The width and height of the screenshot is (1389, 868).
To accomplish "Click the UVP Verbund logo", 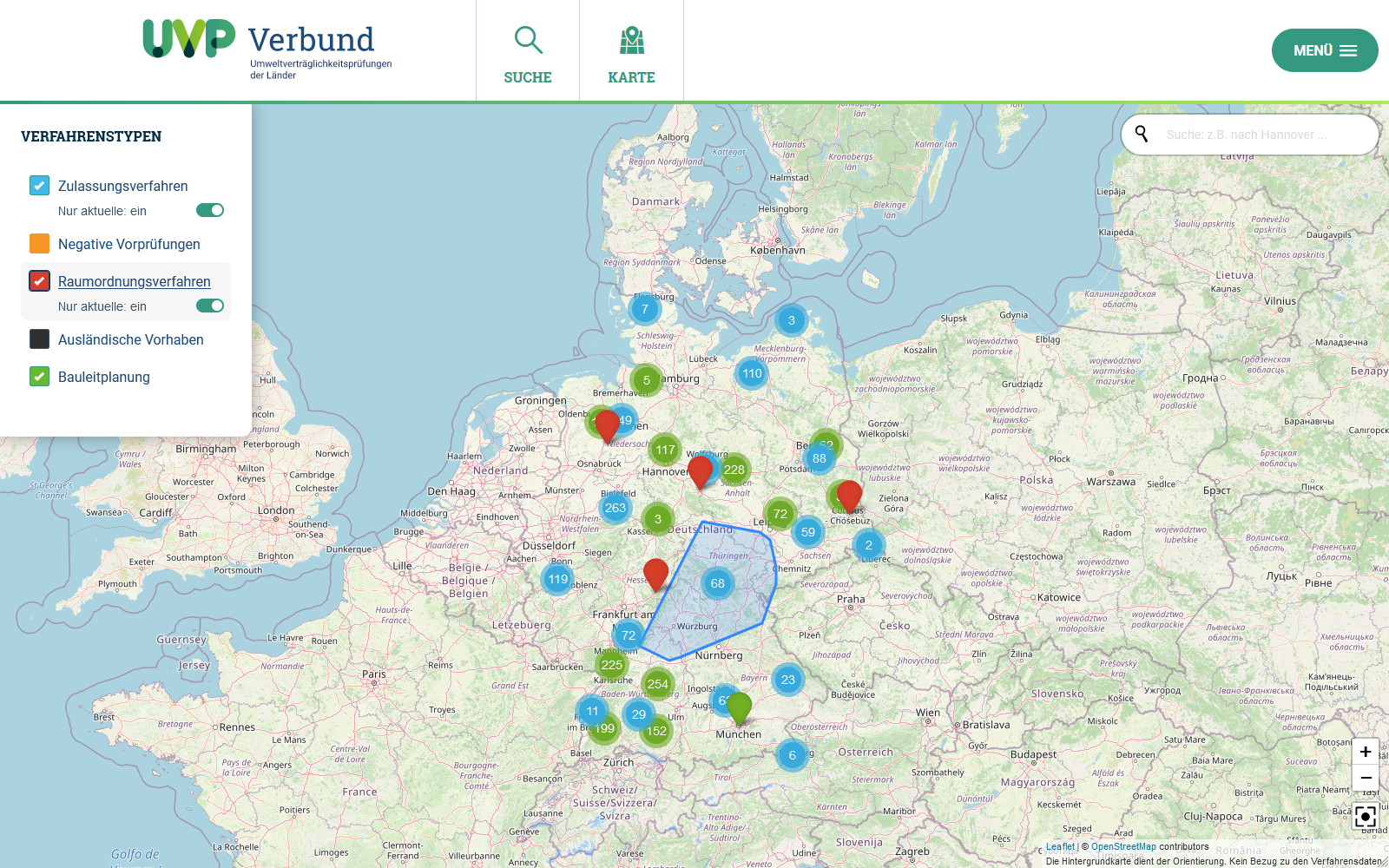I will point(267,49).
